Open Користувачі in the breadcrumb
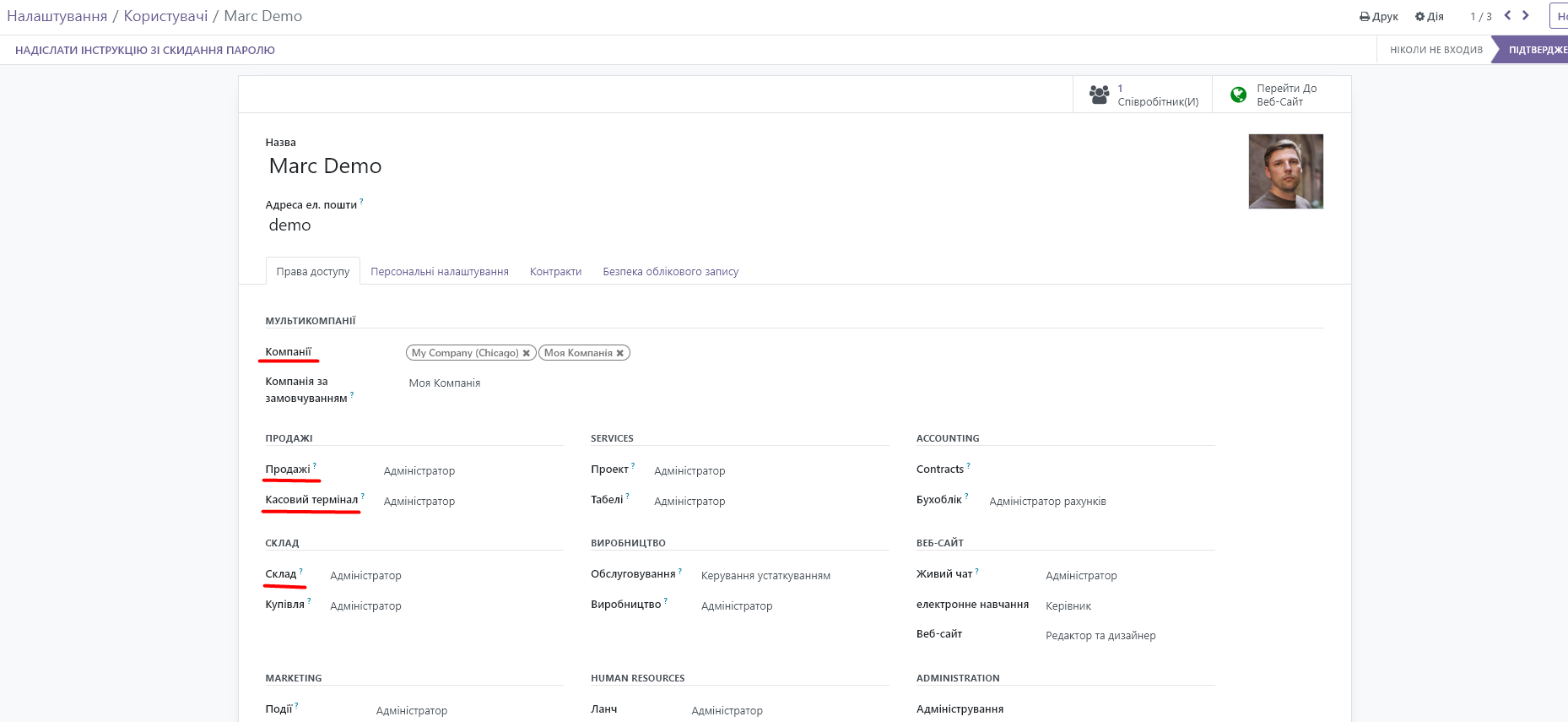Image resolution: width=1568 pixels, height=722 pixels. pos(165,17)
